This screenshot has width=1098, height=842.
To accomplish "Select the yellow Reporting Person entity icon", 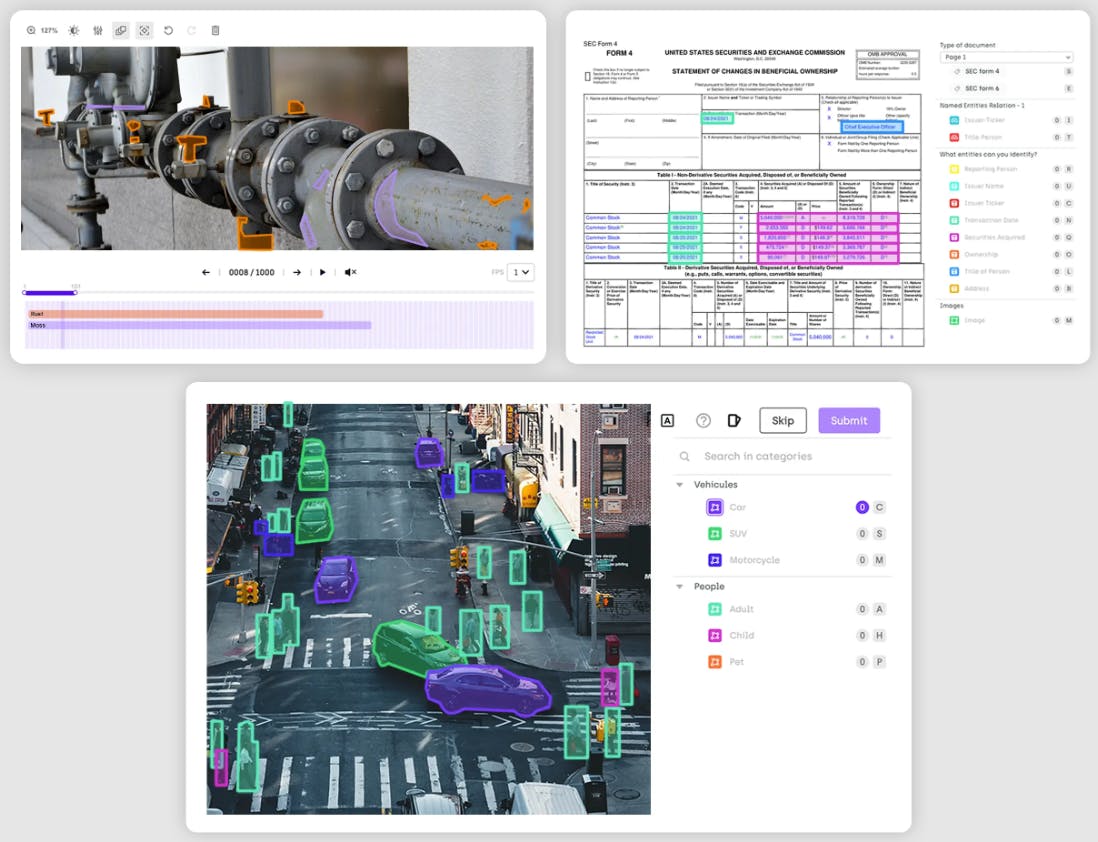I will 954,169.
